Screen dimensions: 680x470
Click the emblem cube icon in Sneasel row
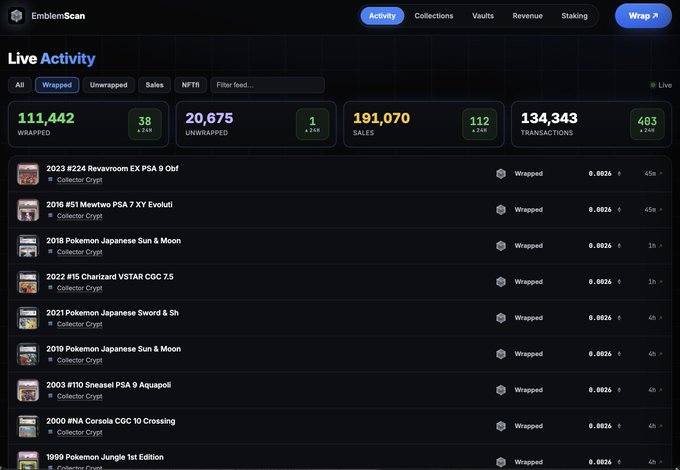click(x=501, y=389)
